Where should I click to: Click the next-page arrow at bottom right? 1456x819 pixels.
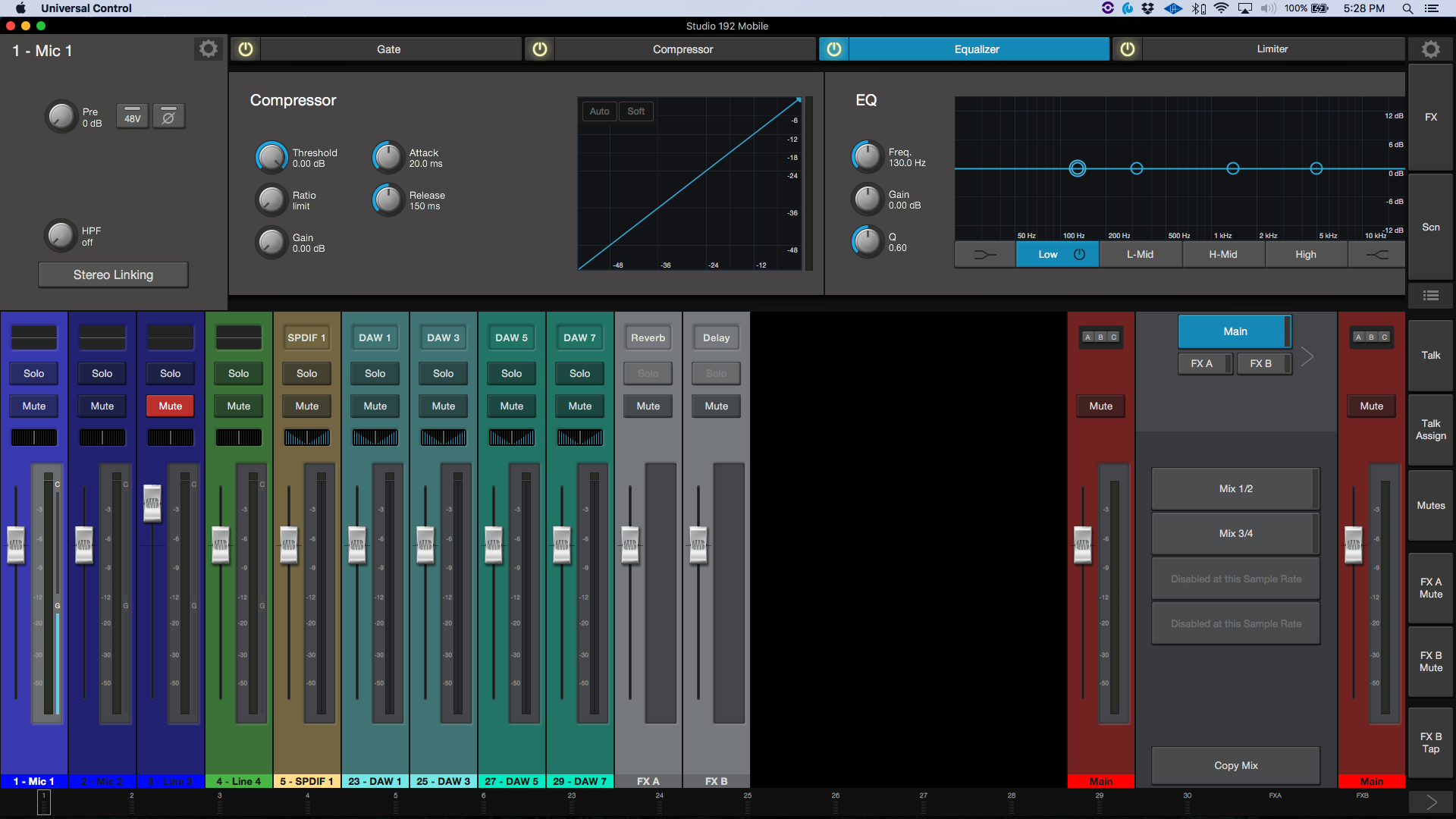click(x=1431, y=802)
